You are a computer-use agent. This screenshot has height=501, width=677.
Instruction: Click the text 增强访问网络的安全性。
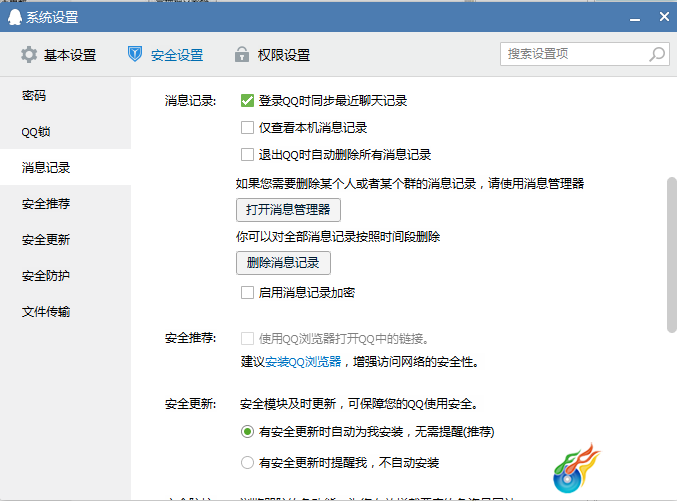pyautogui.click(x=416, y=361)
